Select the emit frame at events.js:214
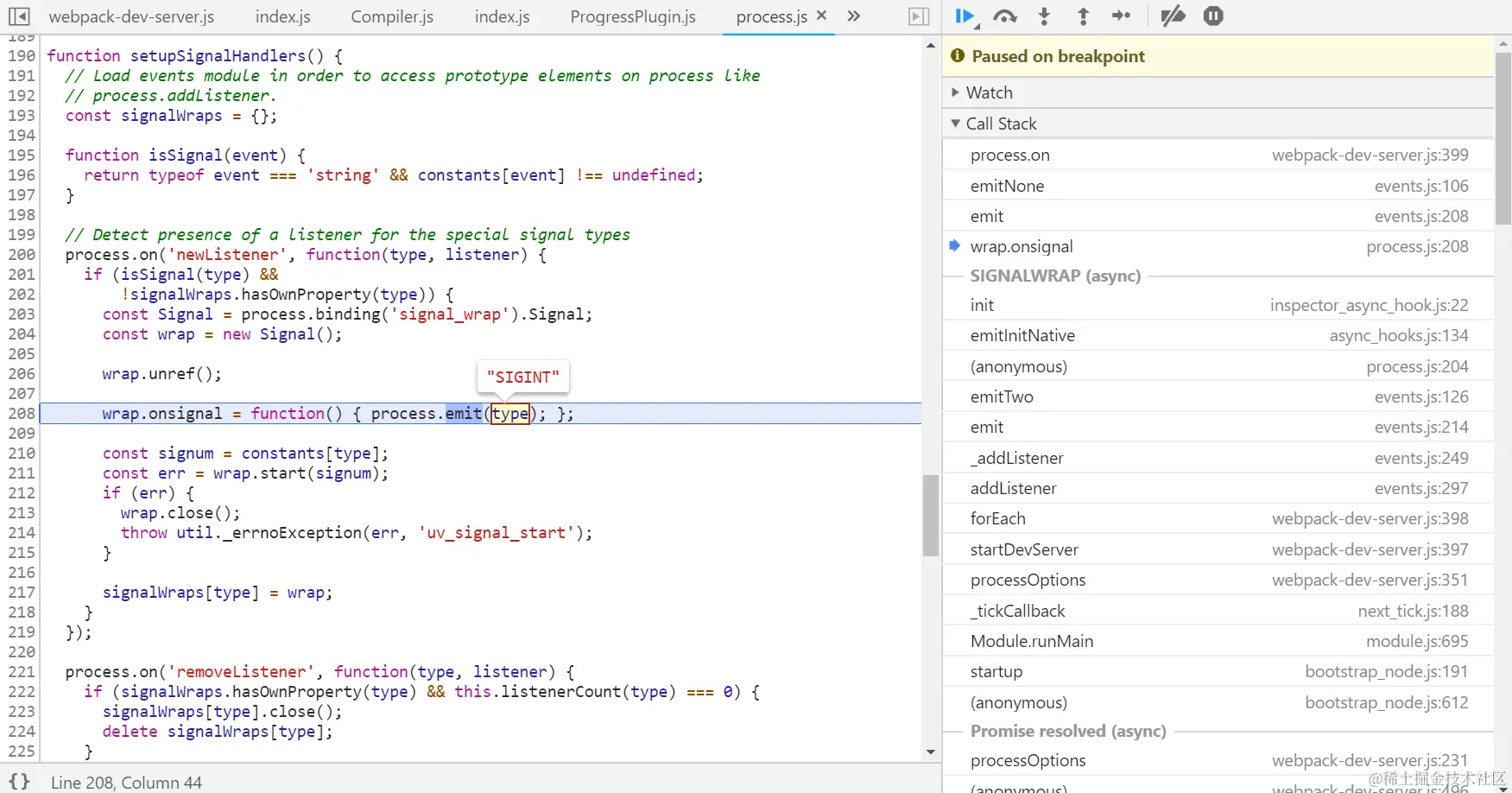Screen dimensions: 1512x793 1218,427
